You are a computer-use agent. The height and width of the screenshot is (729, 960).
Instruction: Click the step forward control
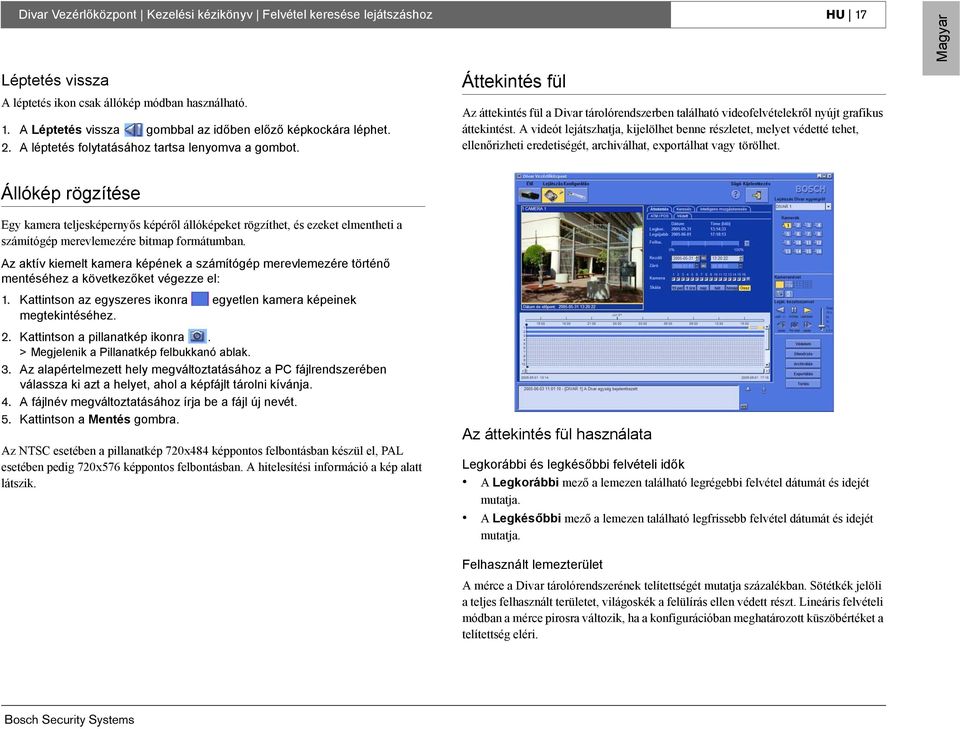click(808, 325)
